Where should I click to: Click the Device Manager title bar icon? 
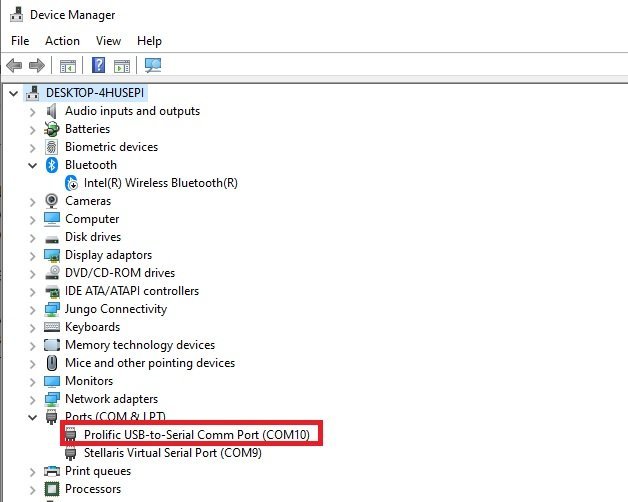point(16,15)
